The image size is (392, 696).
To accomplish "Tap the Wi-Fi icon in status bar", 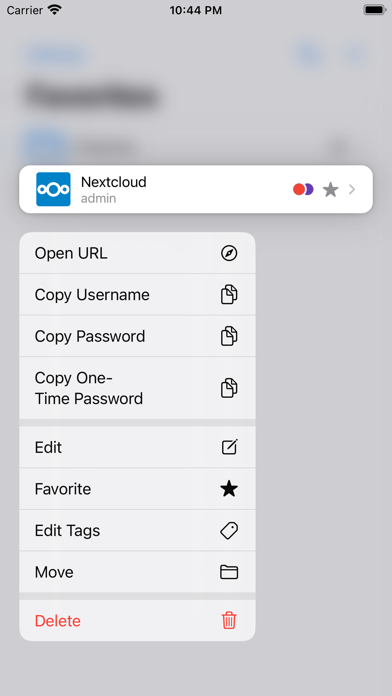I will [x=55, y=10].
